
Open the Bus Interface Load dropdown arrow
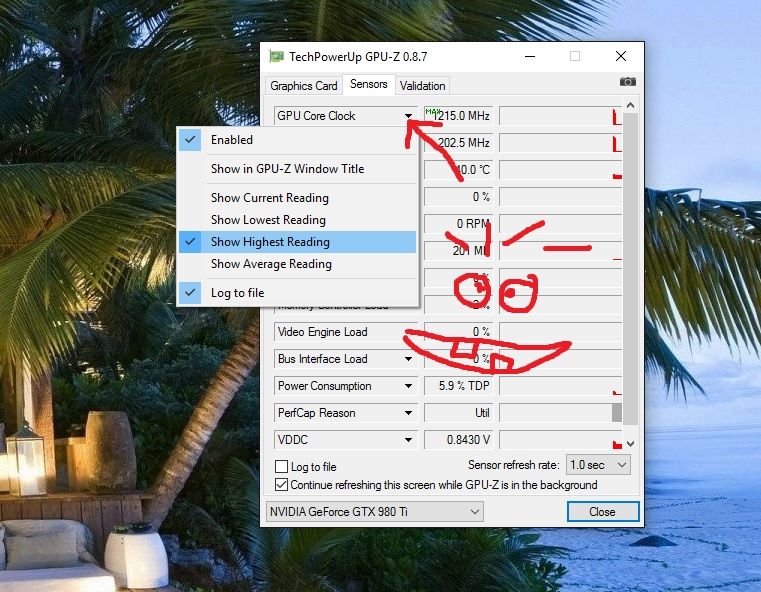[x=409, y=359]
